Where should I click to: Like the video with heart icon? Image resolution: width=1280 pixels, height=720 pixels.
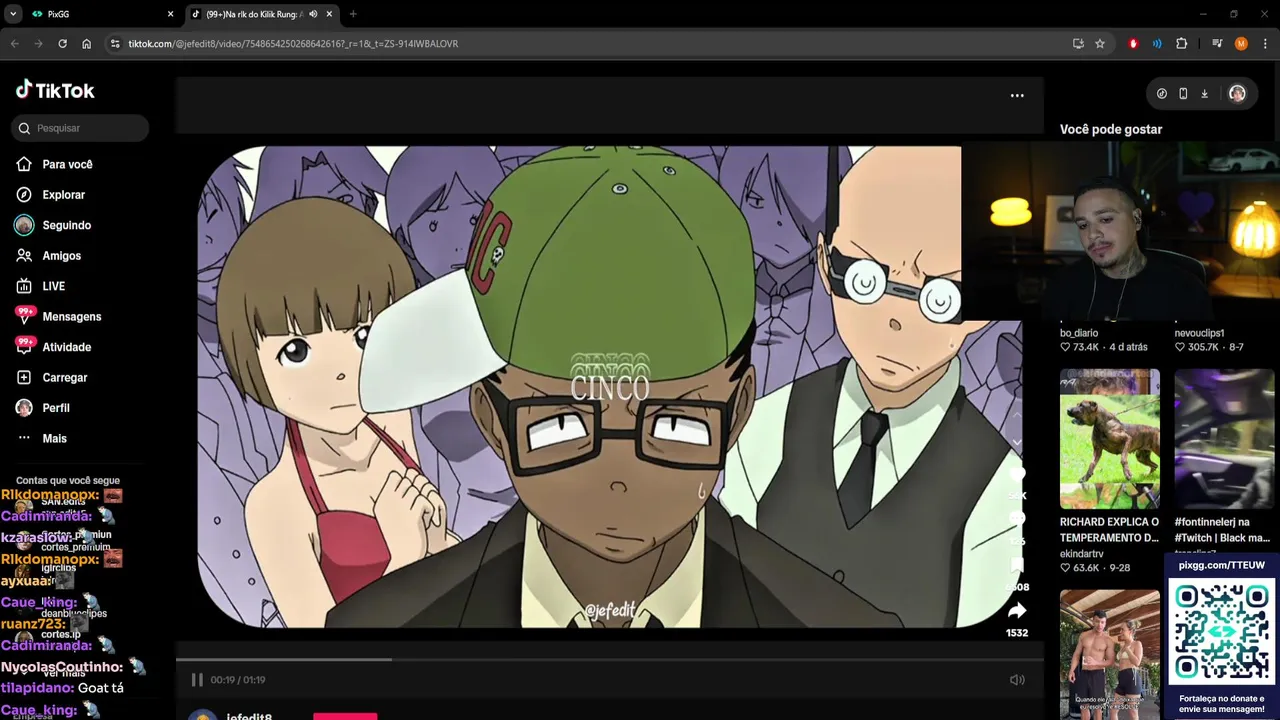click(x=1017, y=477)
